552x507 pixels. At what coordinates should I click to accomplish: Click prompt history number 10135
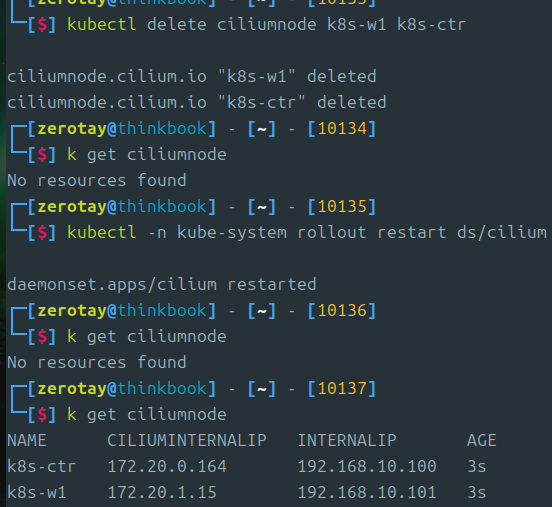[342, 206]
